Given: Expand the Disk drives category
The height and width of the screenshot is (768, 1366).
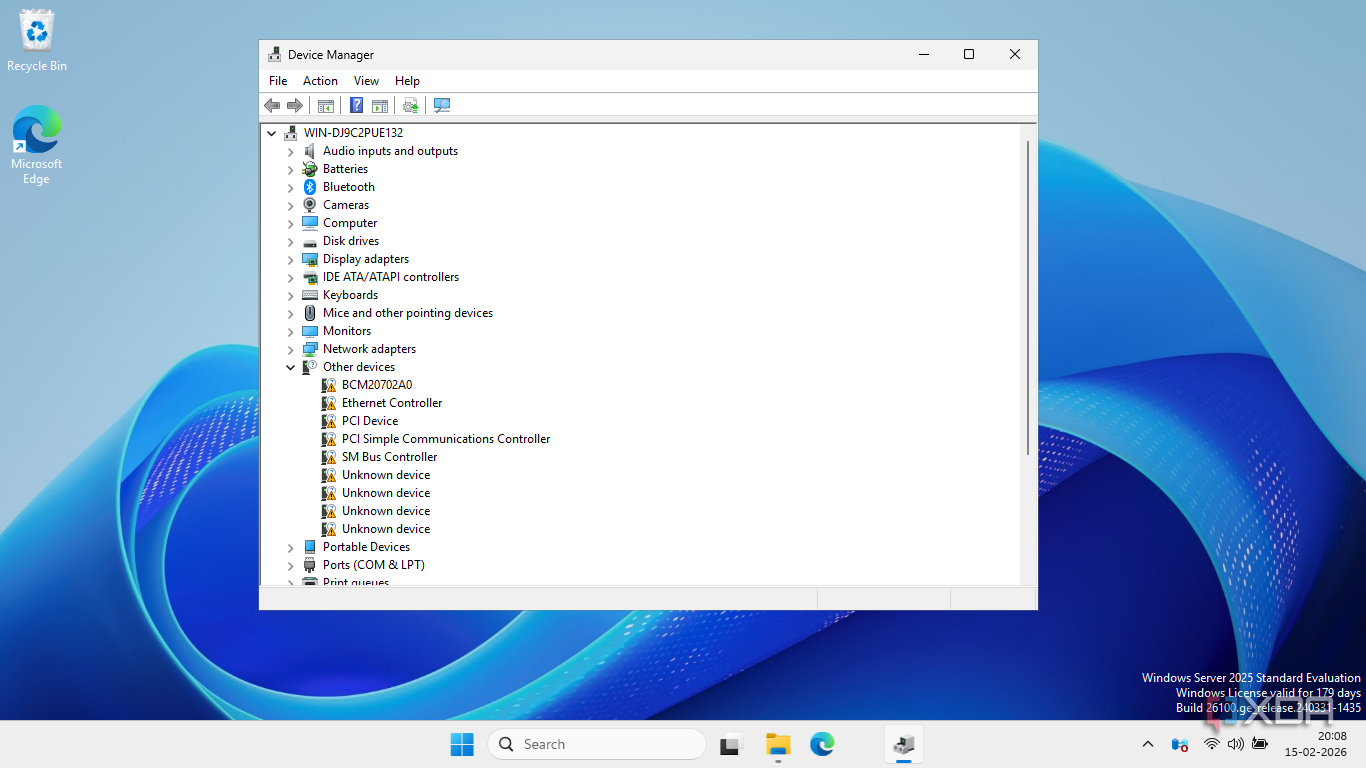Looking at the screenshot, I should (291, 241).
